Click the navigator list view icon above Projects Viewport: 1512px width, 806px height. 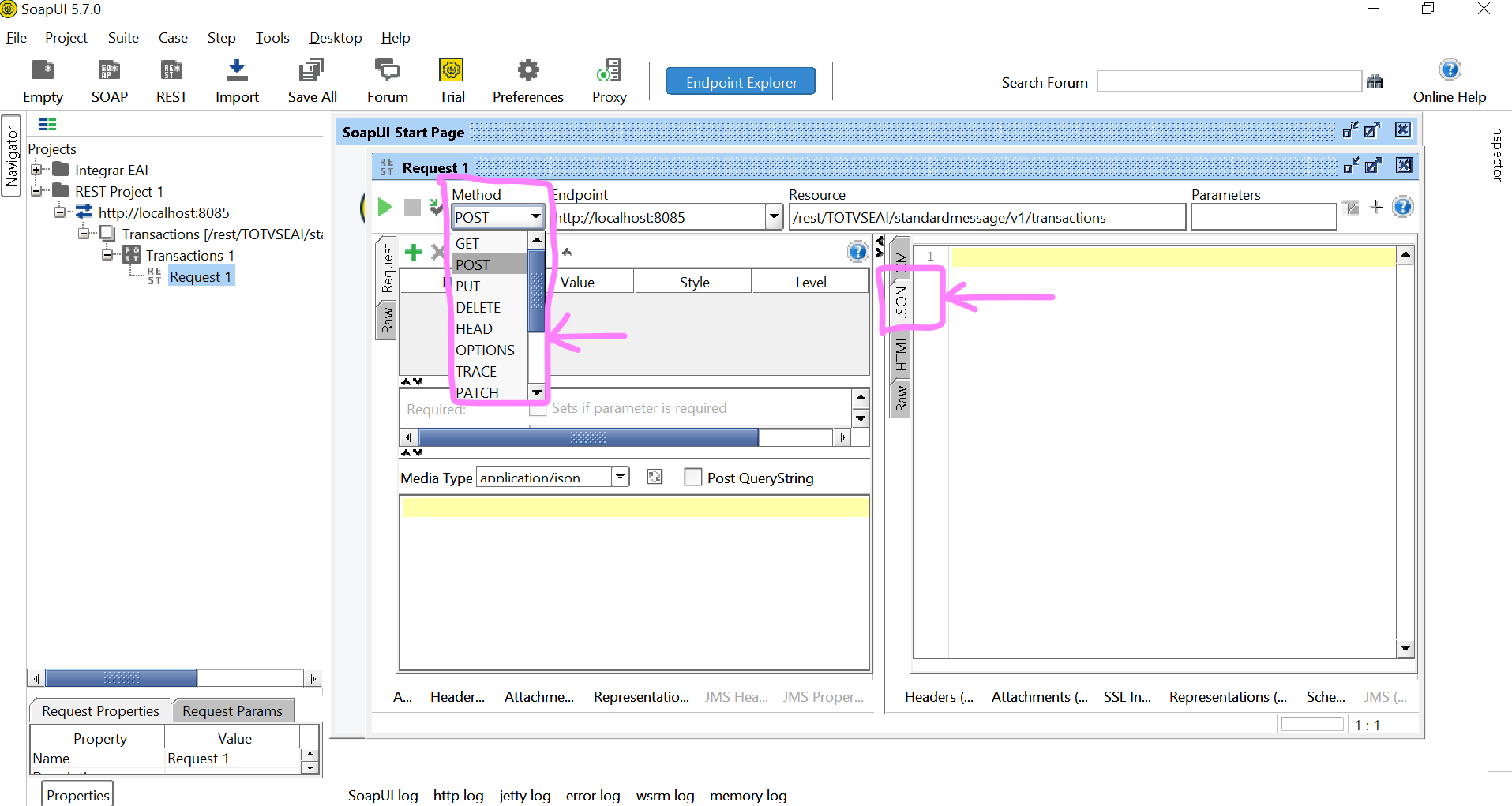coord(47,124)
